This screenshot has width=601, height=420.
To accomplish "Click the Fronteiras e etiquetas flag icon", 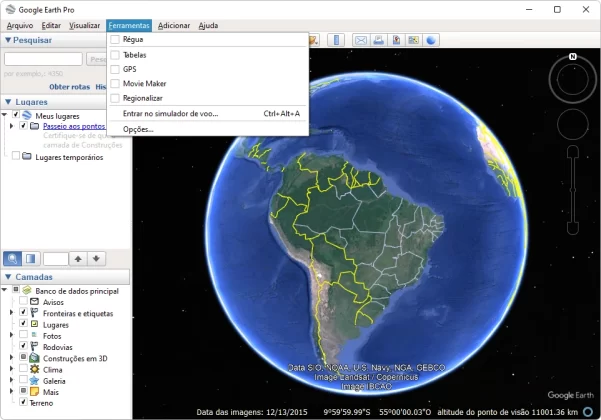I will [x=34, y=313].
